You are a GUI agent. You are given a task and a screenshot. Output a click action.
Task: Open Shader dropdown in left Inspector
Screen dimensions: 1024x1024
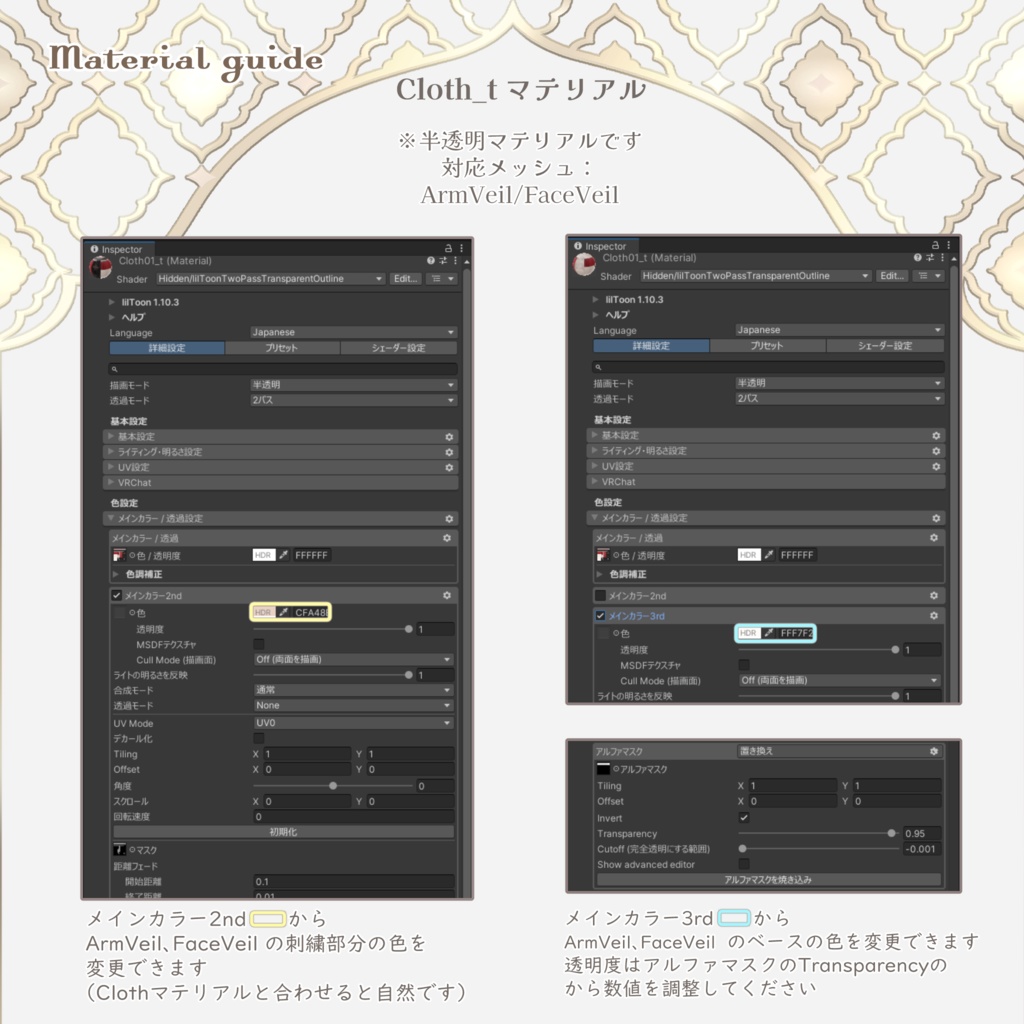coord(270,279)
